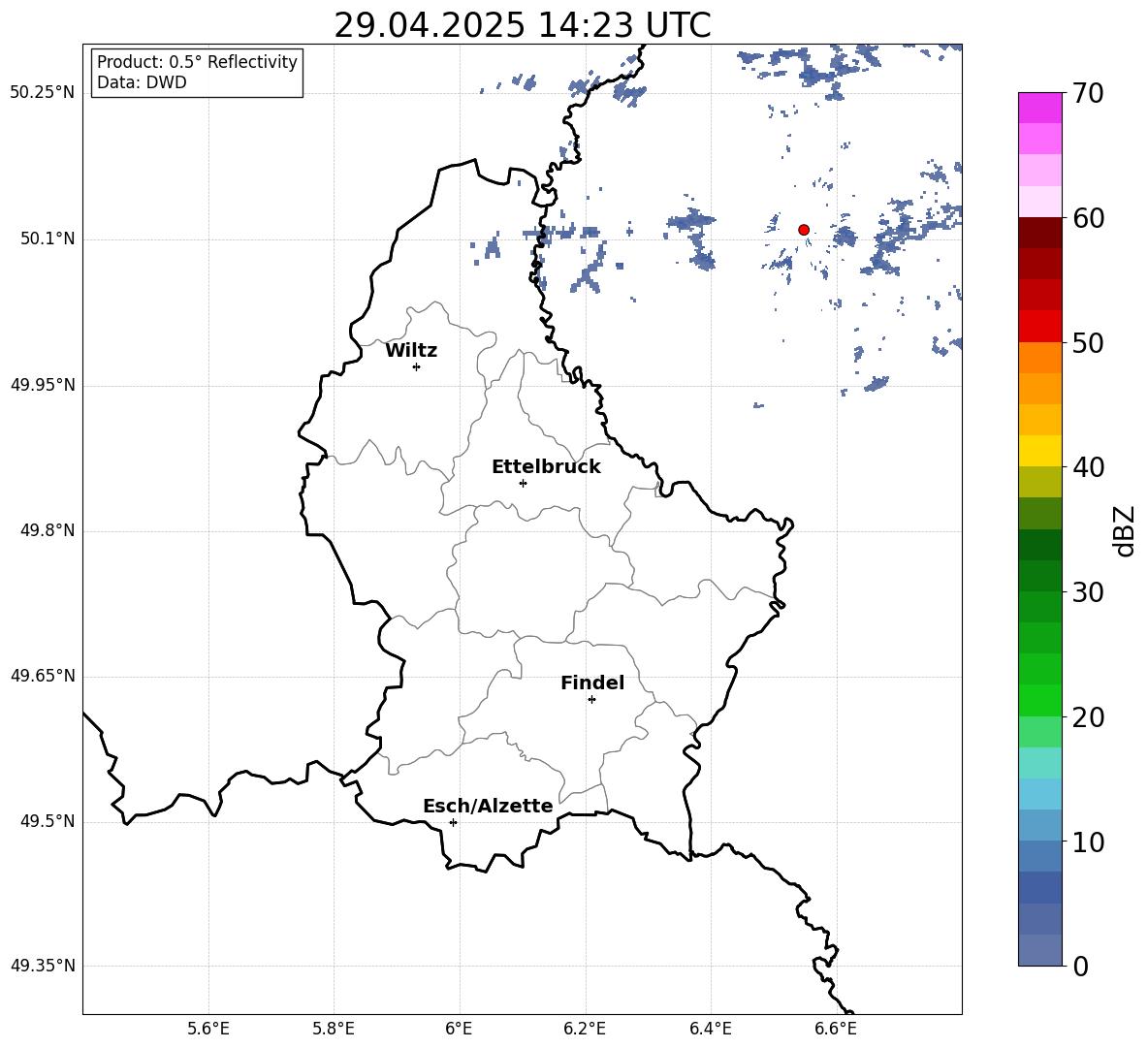The image size is (1148, 1048).
Task: Click the 6.2°E longitude label
Action: pos(585,1029)
